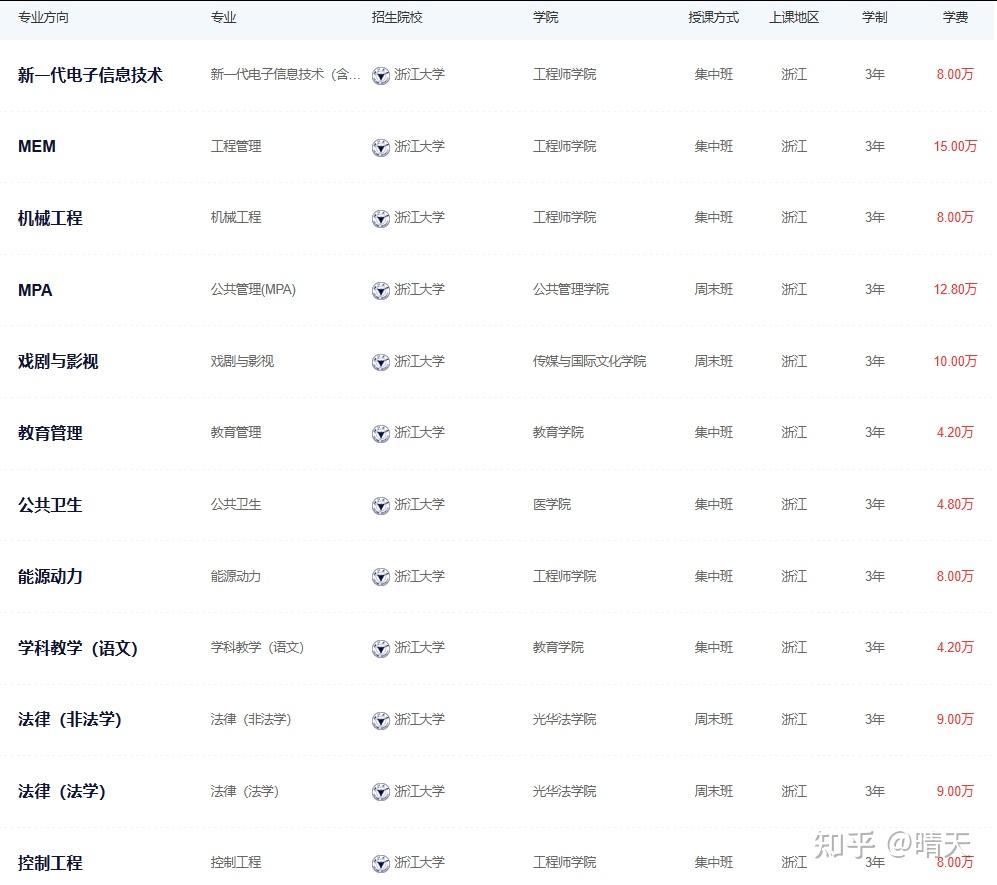Viewport: 997px width, 885px height.
Task: Open the bold 能源动力 program title
Action: 50,576
